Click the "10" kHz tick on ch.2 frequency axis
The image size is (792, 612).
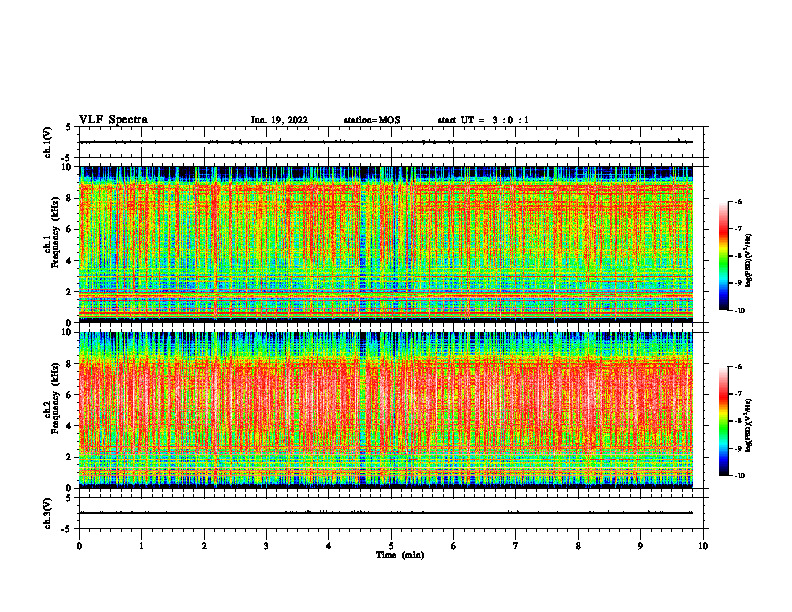pos(68,332)
